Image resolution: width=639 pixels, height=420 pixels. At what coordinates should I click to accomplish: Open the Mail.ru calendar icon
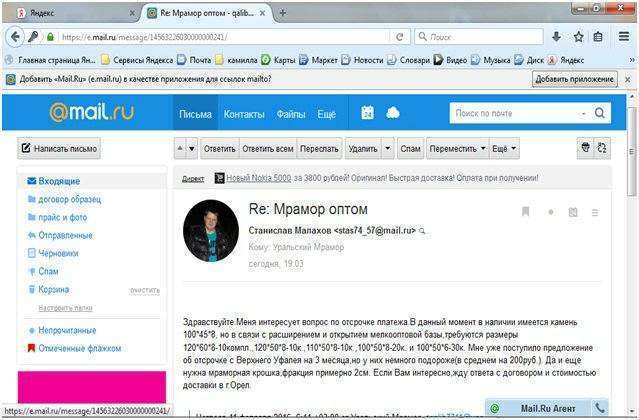pos(367,113)
